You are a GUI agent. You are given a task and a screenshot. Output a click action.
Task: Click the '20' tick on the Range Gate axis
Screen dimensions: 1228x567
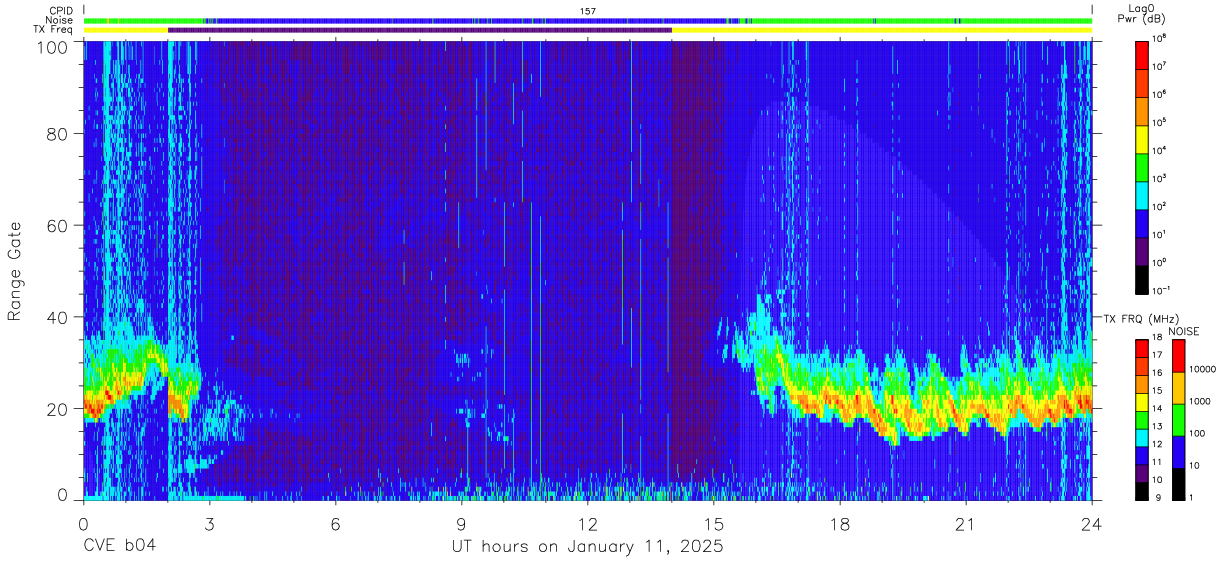[x=59, y=409]
